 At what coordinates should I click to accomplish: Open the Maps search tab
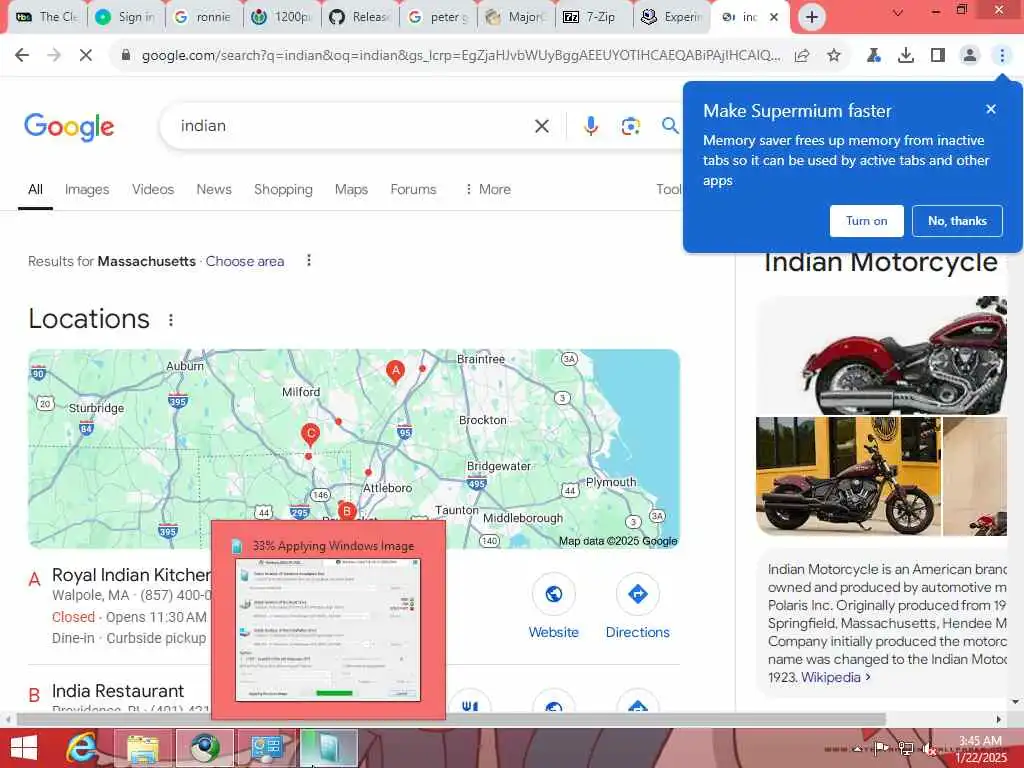pos(351,189)
